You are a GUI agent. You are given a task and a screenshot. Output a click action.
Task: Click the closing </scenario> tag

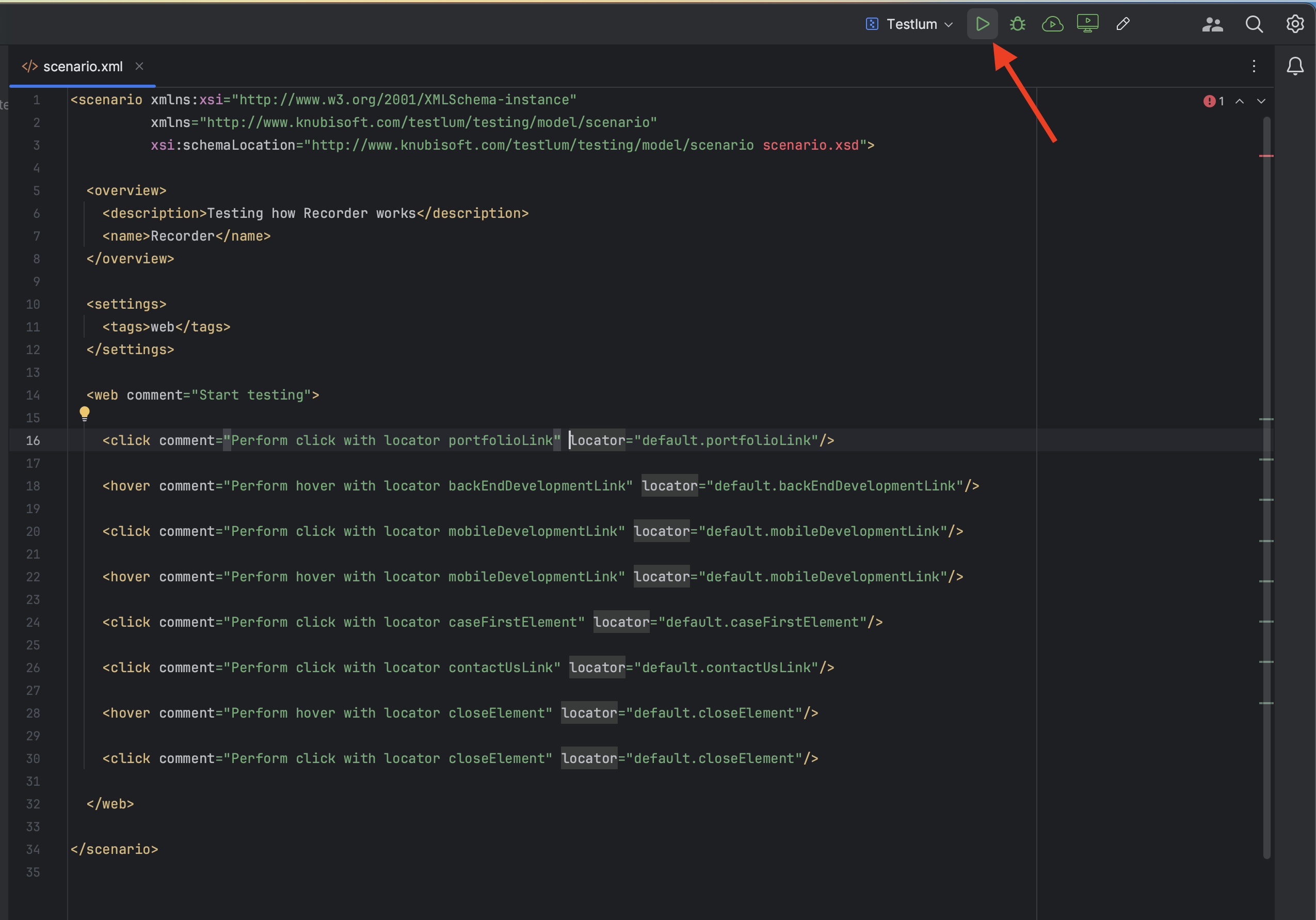tap(114, 849)
